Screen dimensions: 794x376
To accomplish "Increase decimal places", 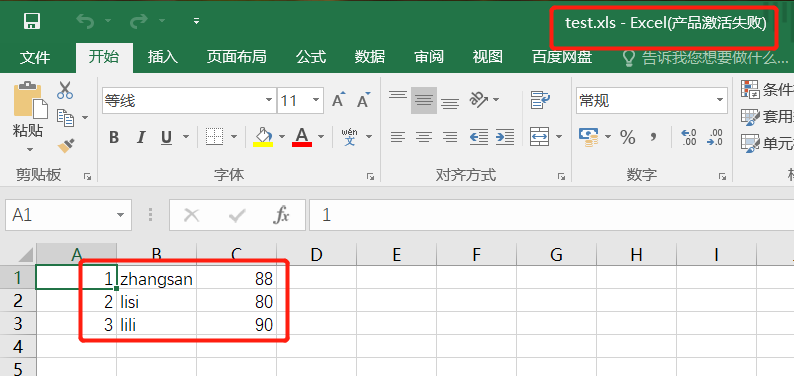I will pyautogui.click(x=689, y=137).
